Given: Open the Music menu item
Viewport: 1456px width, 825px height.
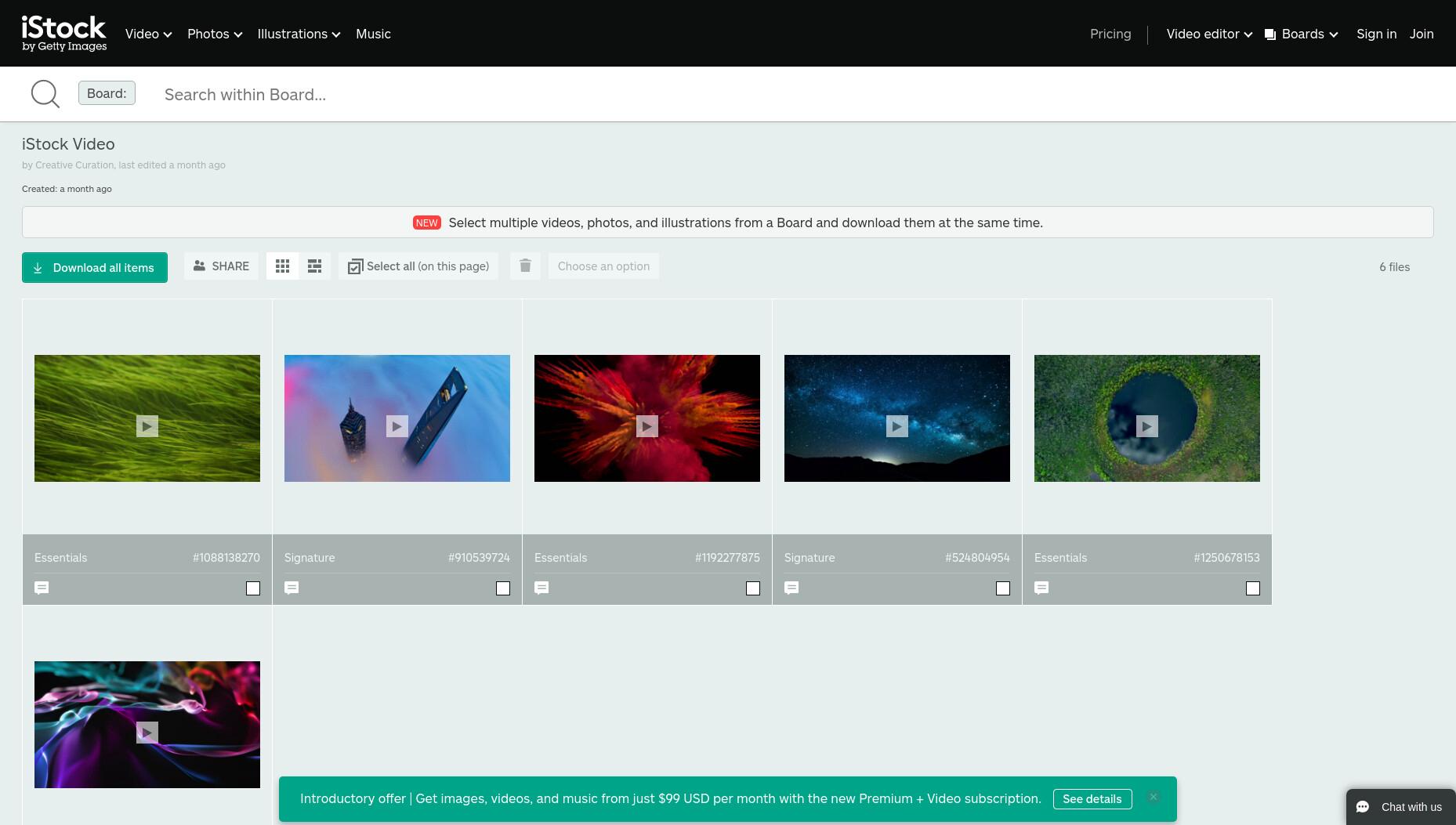Looking at the screenshot, I should click(x=373, y=34).
